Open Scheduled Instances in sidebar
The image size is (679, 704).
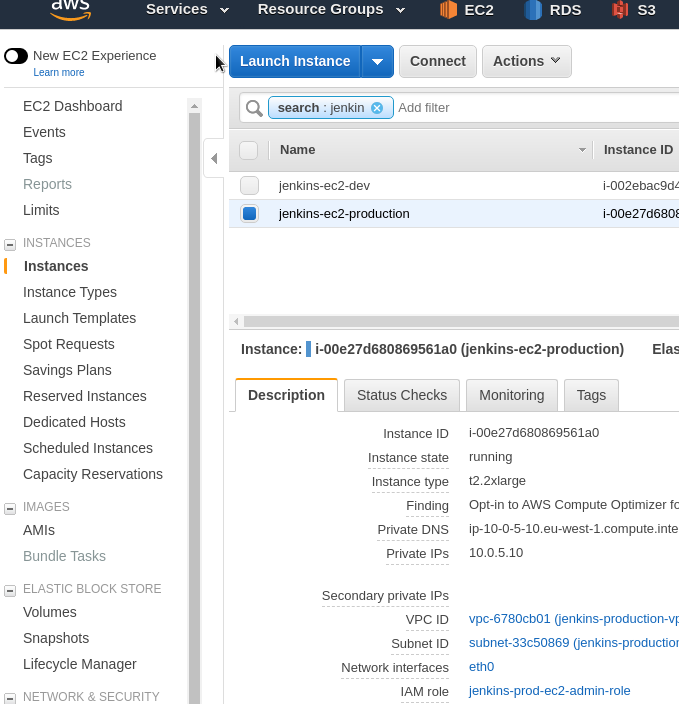tap(88, 449)
